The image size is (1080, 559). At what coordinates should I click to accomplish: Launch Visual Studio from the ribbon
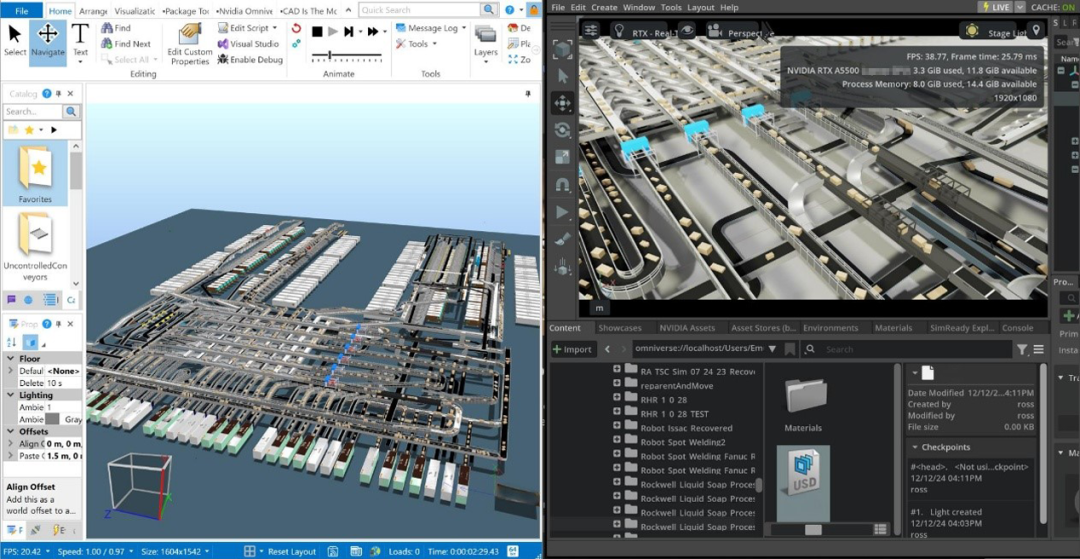point(248,43)
